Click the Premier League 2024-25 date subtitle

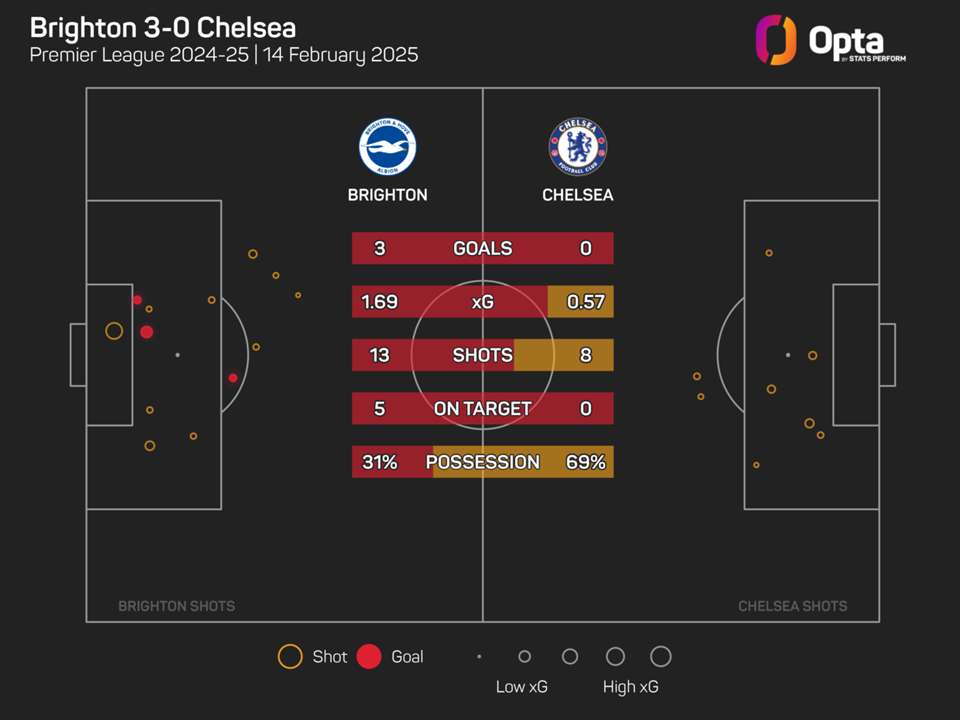tap(224, 55)
